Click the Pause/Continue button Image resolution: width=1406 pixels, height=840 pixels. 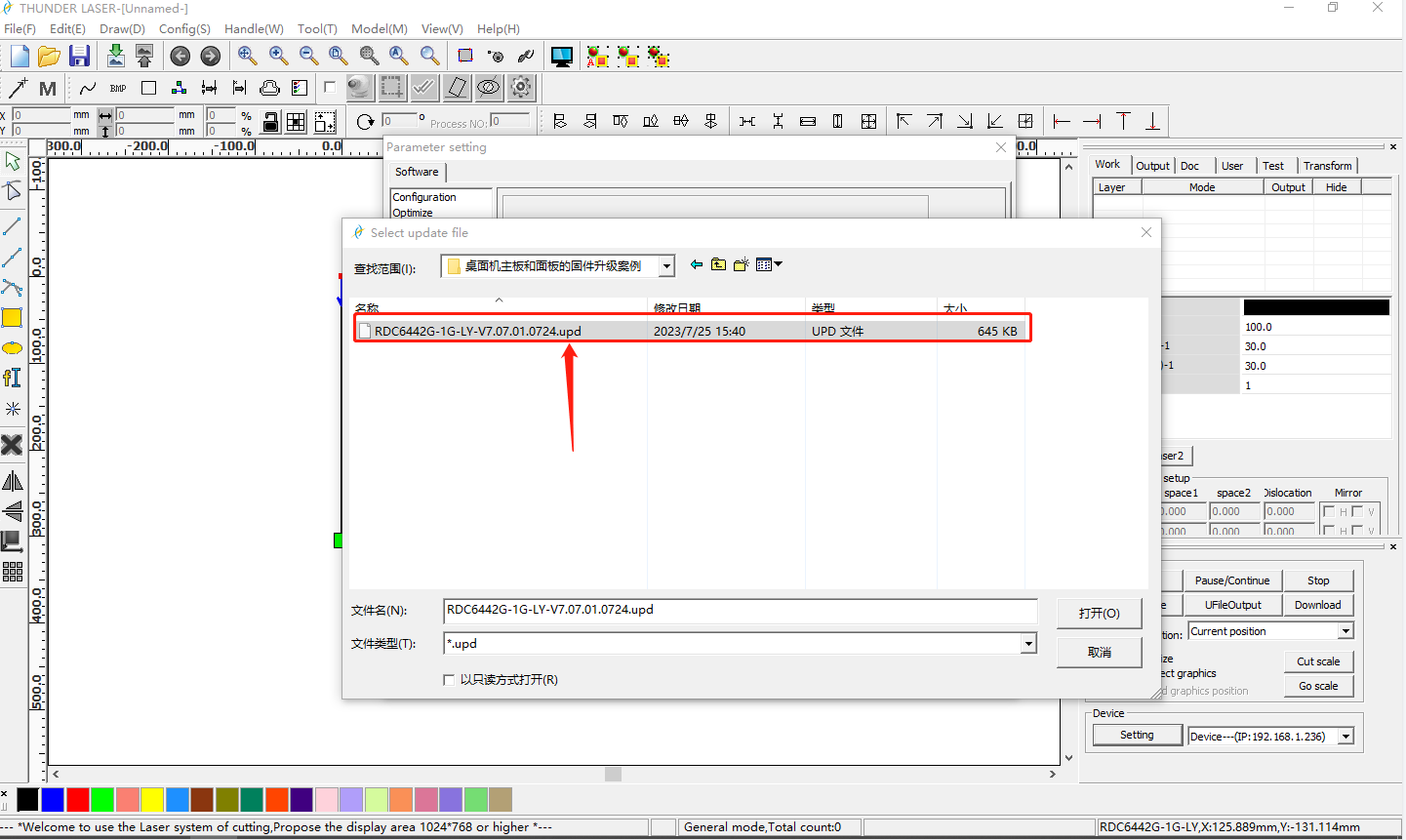(x=1232, y=580)
